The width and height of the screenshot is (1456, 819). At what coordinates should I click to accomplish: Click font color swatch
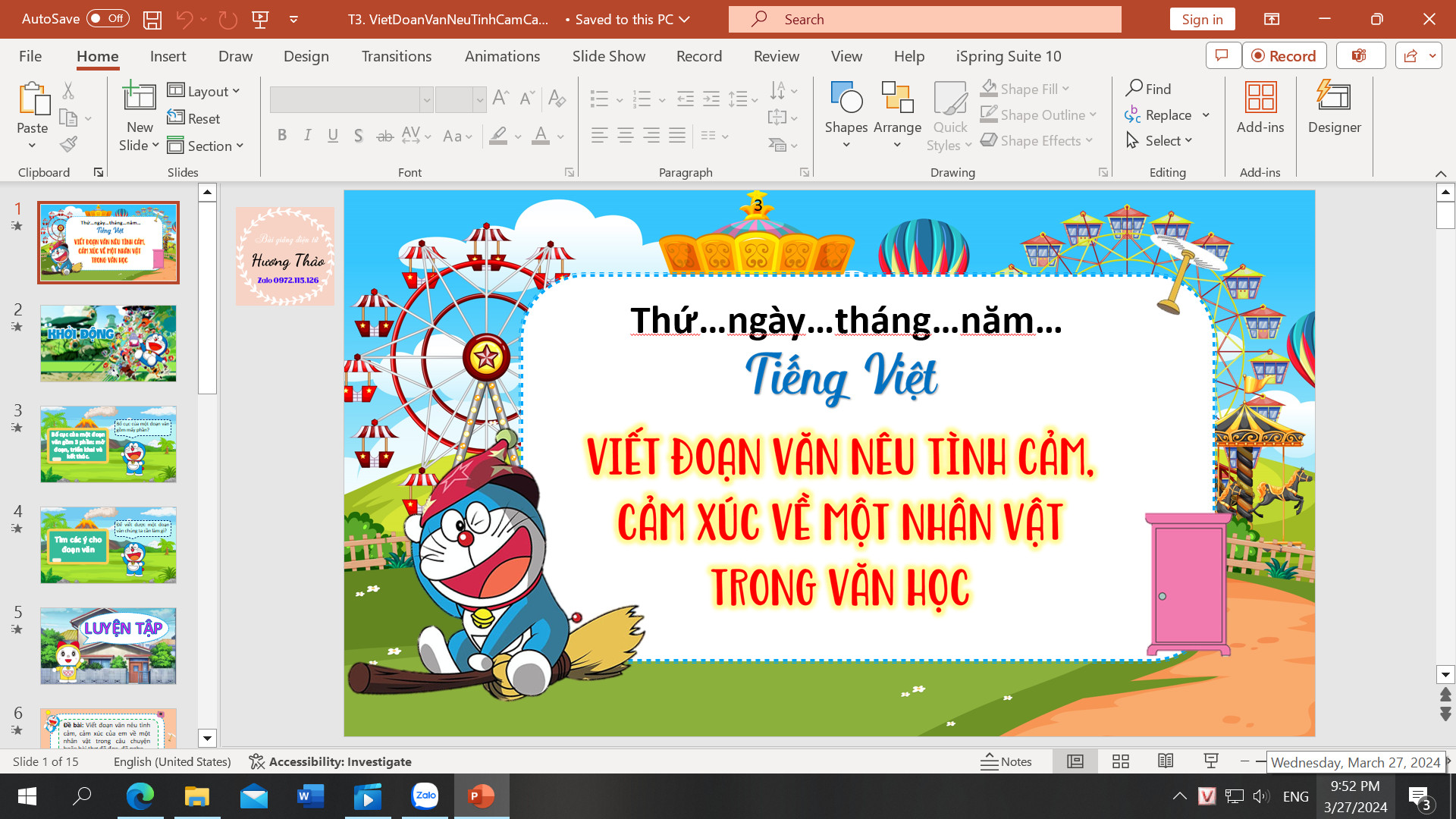point(541,136)
